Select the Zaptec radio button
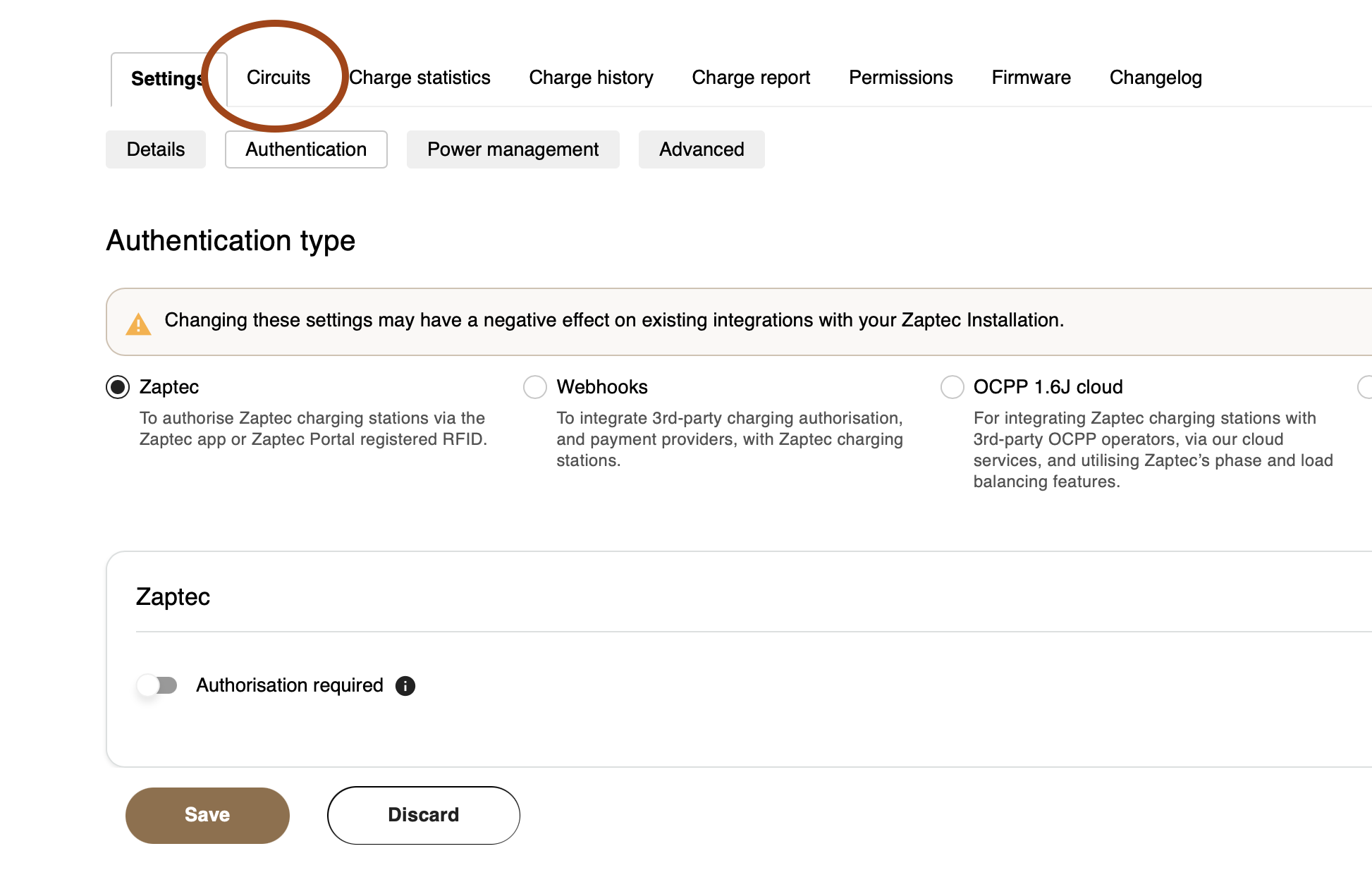 [118, 387]
